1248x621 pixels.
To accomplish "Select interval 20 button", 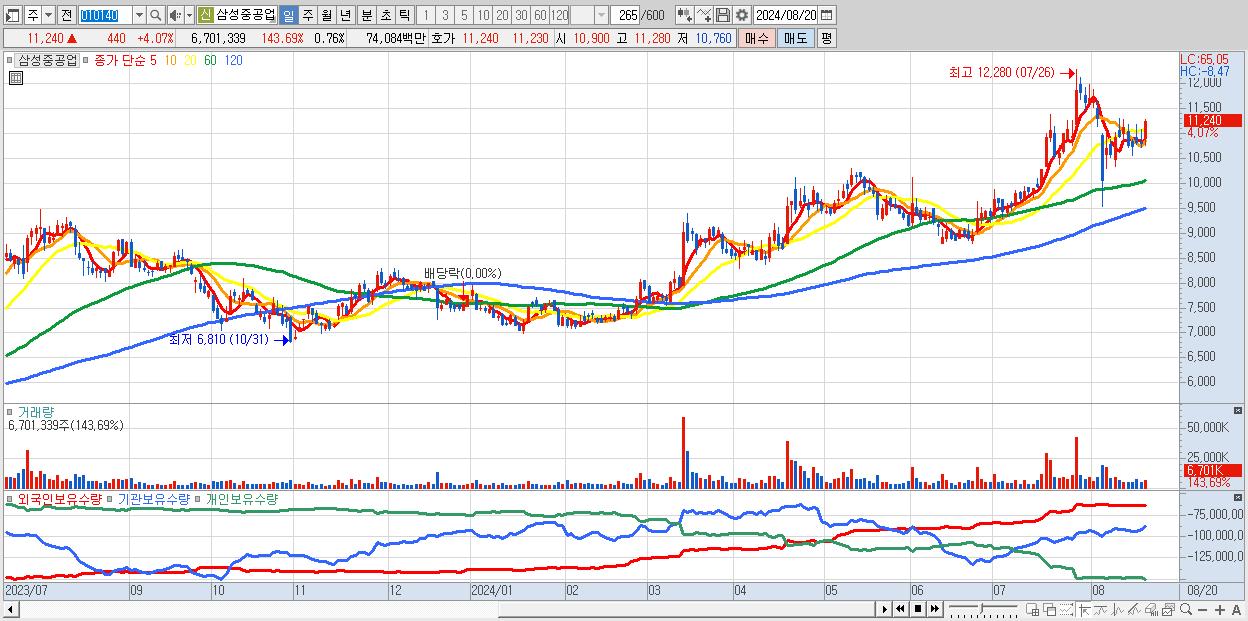I will click(x=502, y=15).
